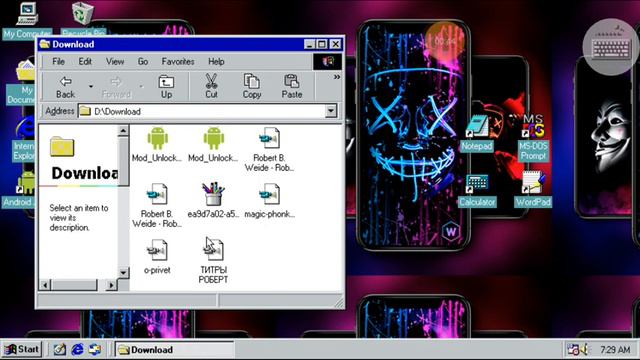
Task: Expand the Address bar dropdown
Action: tap(331, 111)
